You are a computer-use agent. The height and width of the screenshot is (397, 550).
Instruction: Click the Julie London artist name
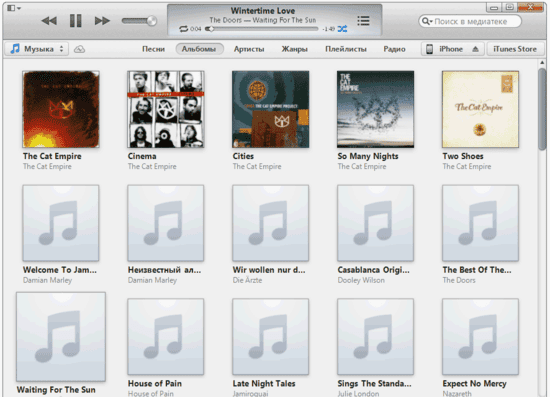(x=358, y=393)
